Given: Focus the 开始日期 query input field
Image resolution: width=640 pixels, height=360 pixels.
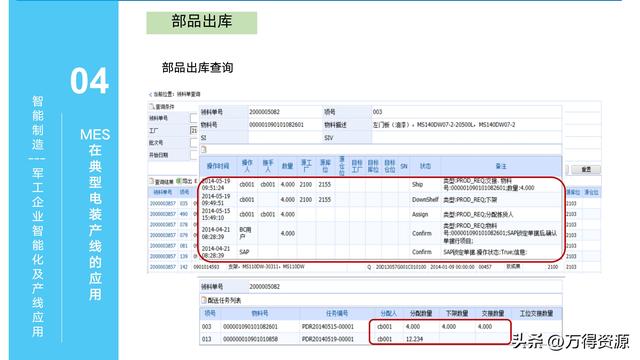Looking at the screenshot, I should (x=193, y=155).
